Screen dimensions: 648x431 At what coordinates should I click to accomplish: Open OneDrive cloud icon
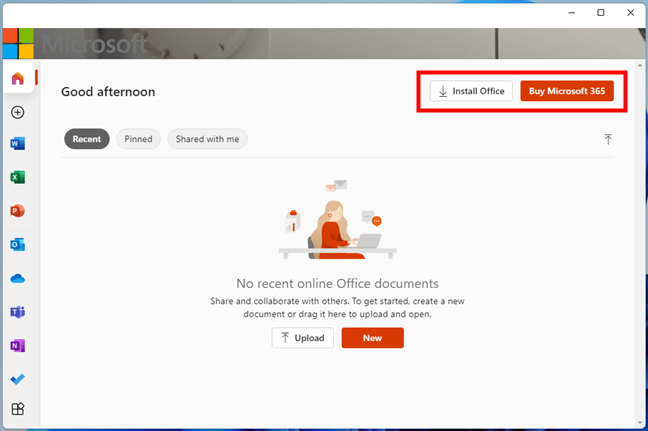[x=17, y=279]
